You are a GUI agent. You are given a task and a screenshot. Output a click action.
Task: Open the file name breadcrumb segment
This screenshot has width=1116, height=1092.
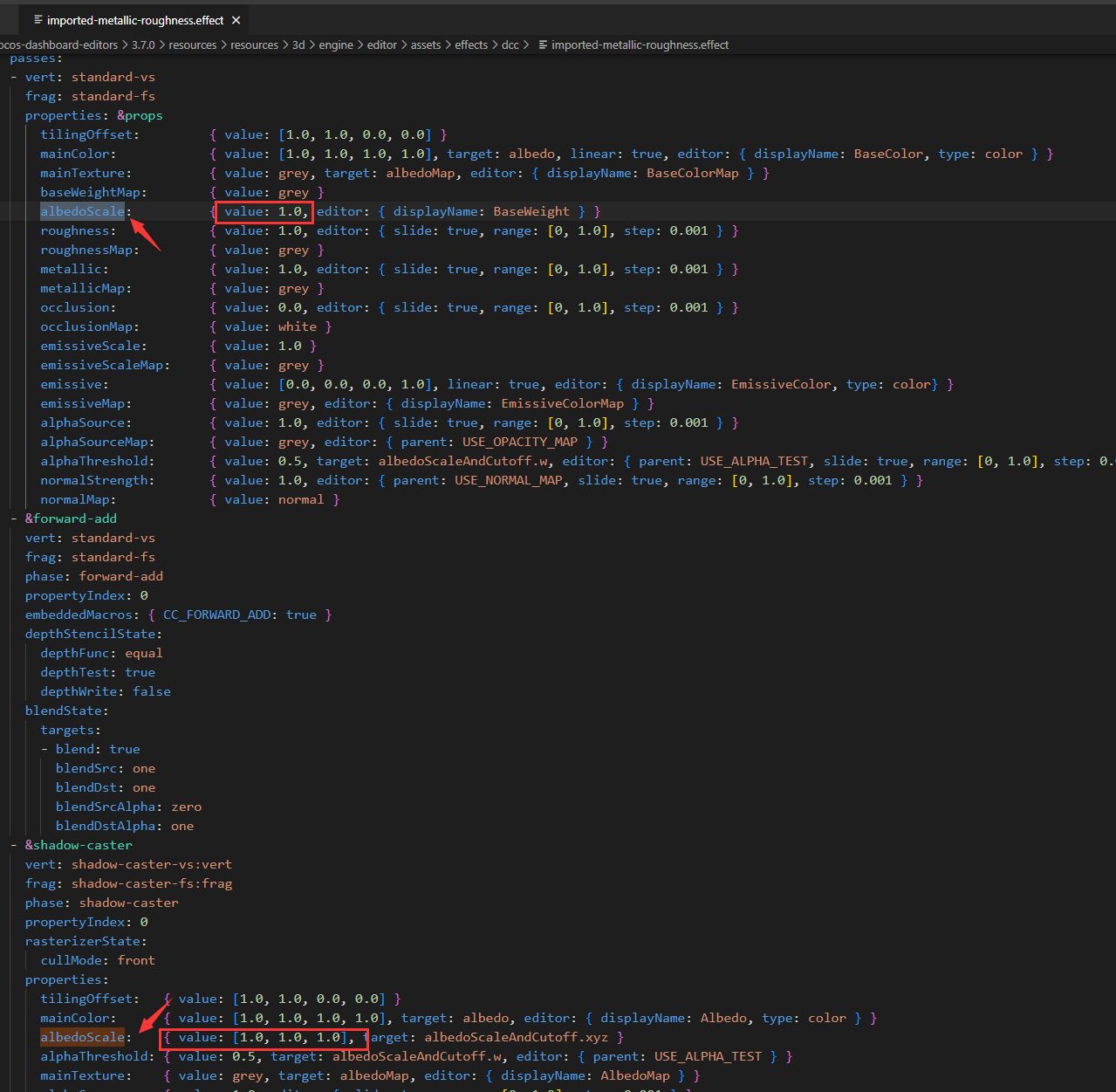(640, 45)
